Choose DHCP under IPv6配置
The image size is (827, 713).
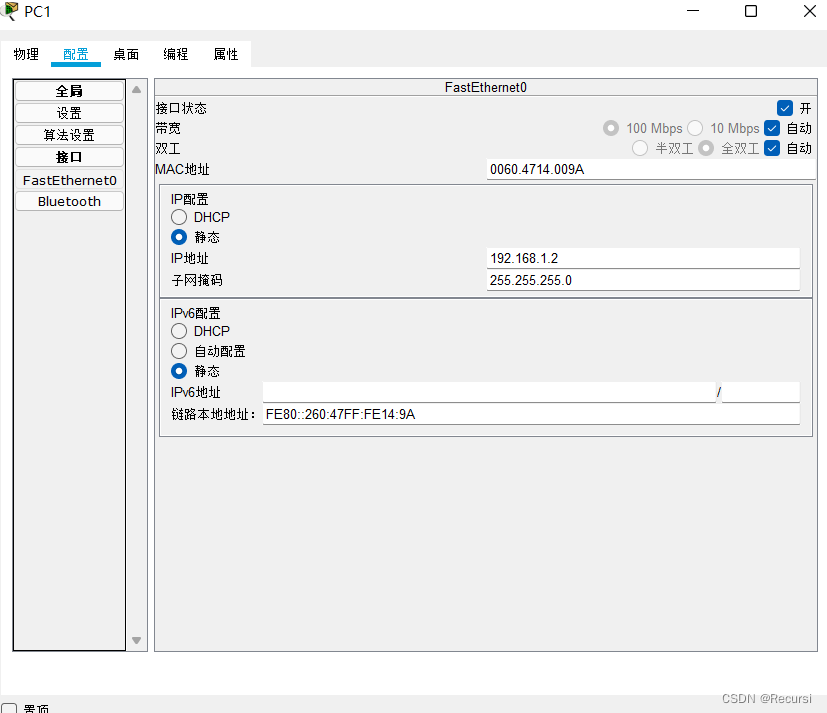179,331
